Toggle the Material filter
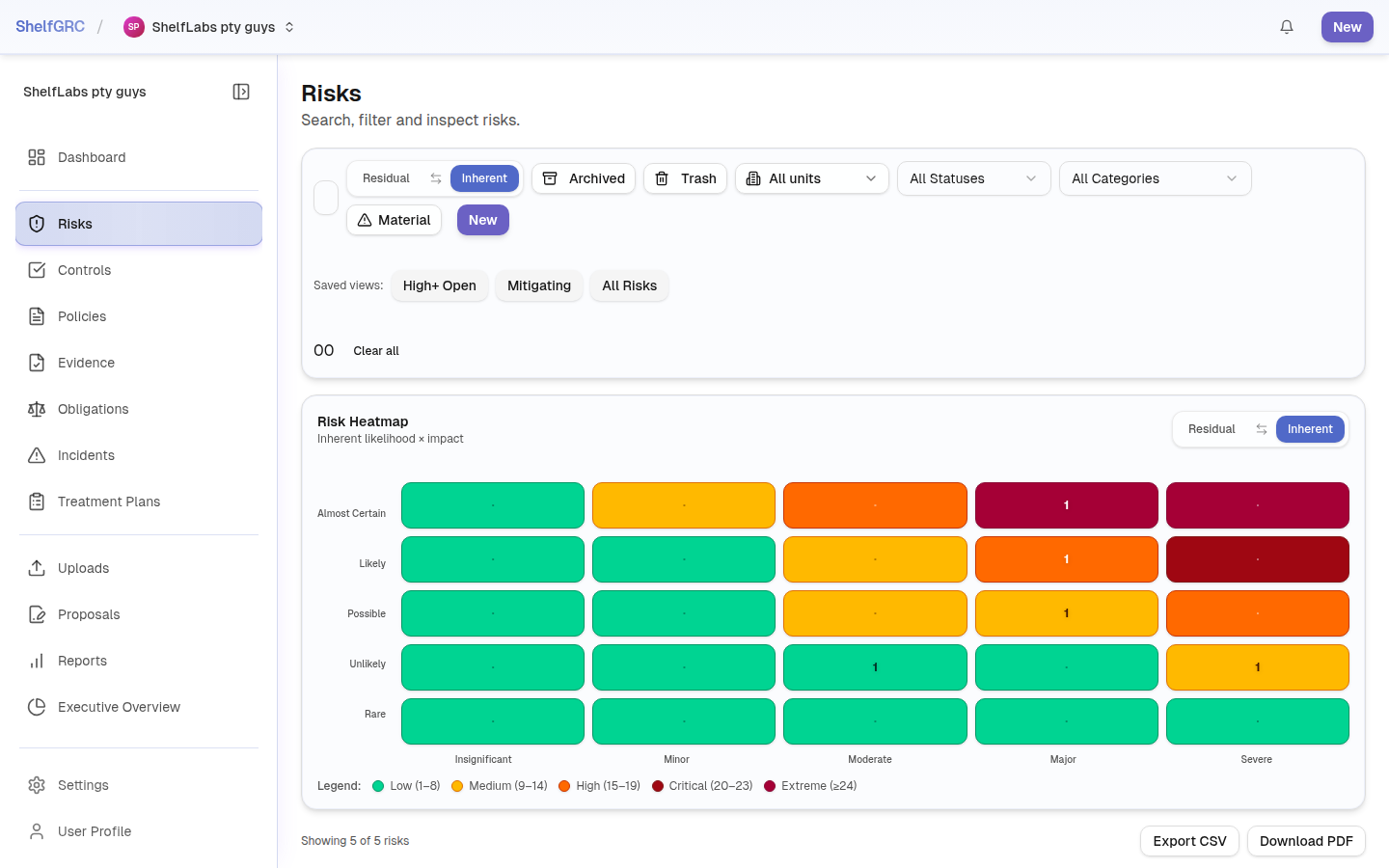 coord(394,220)
